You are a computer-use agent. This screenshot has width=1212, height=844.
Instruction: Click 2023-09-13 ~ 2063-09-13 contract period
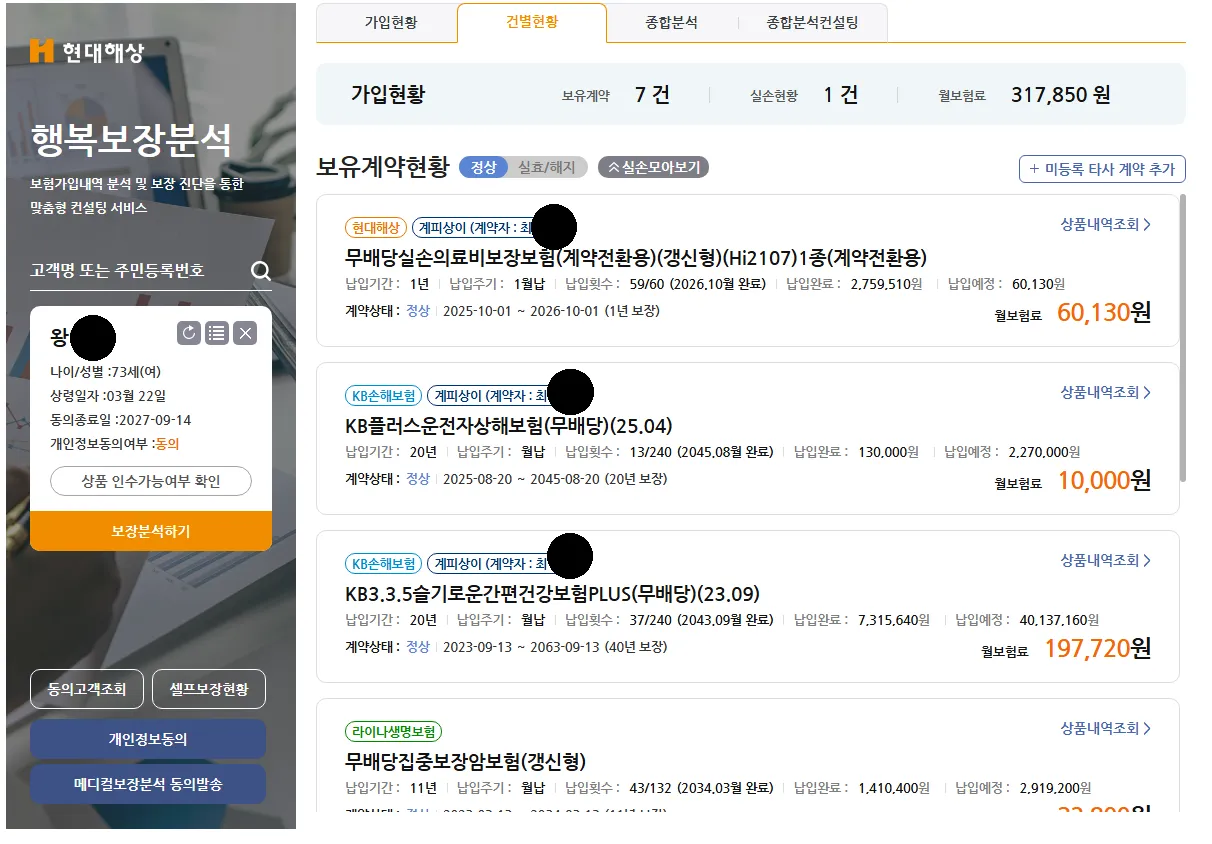click(x=555, y=647)
